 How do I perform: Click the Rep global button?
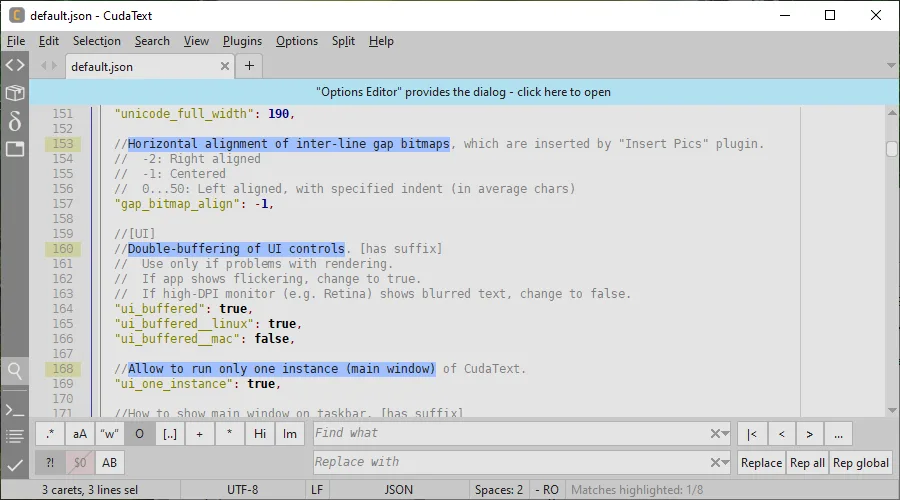(x=861, y=463)
